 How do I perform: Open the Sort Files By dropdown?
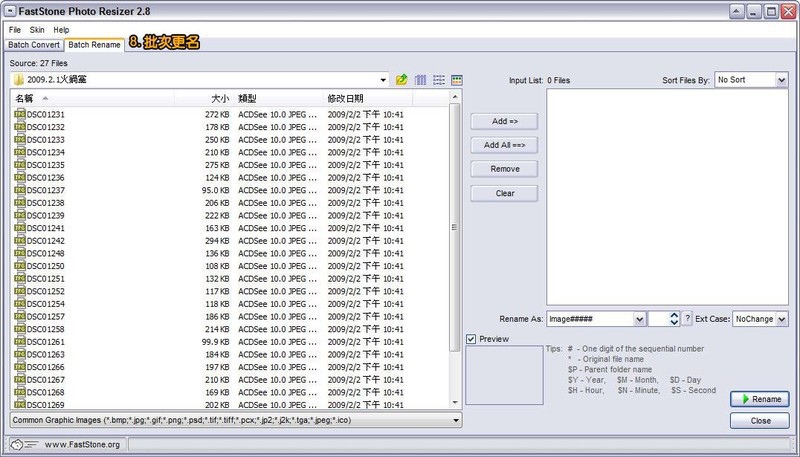(781, 80)
